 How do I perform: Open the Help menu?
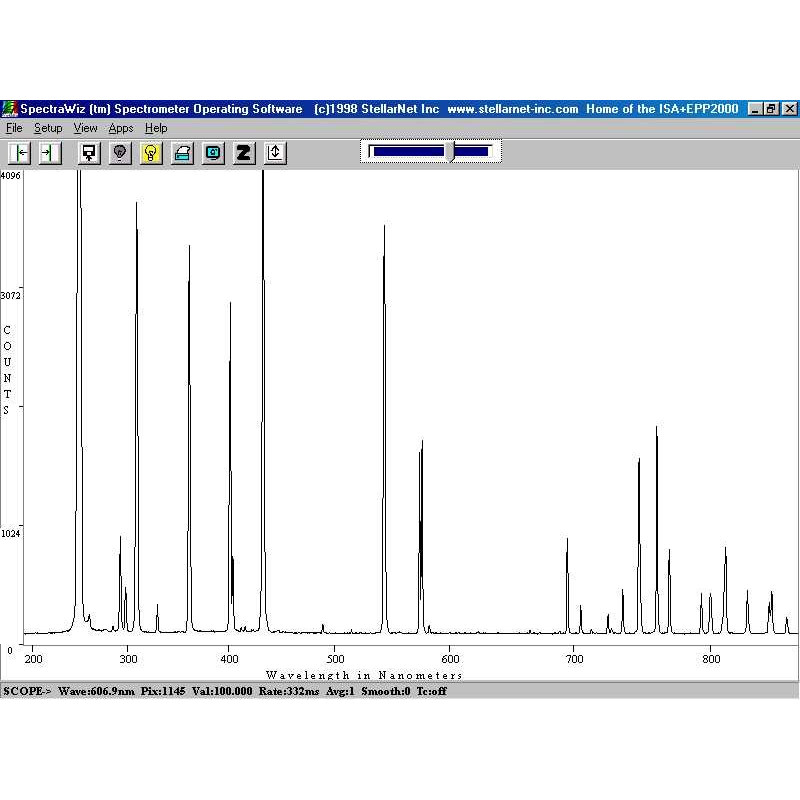click(x=156, y=128)
